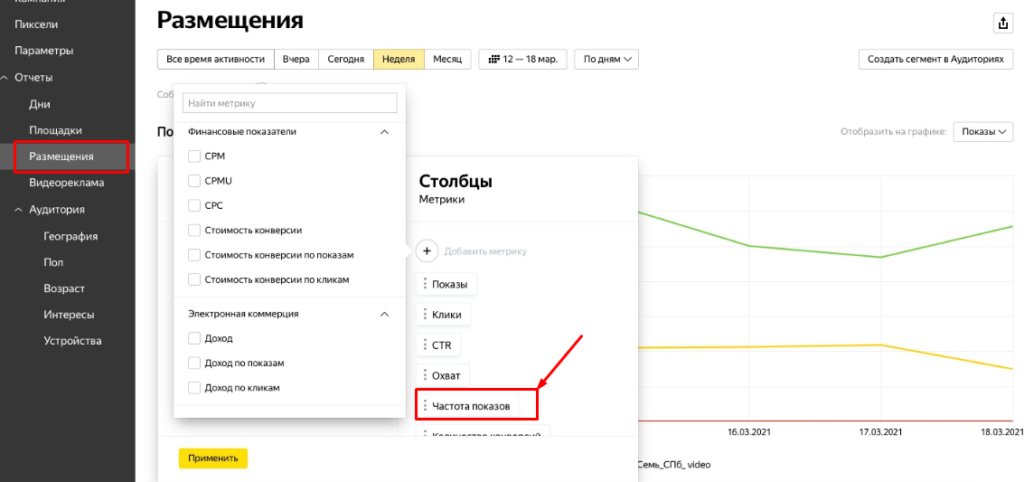
Task: Click the Добавить метрику link
Action: pos(485,251)
